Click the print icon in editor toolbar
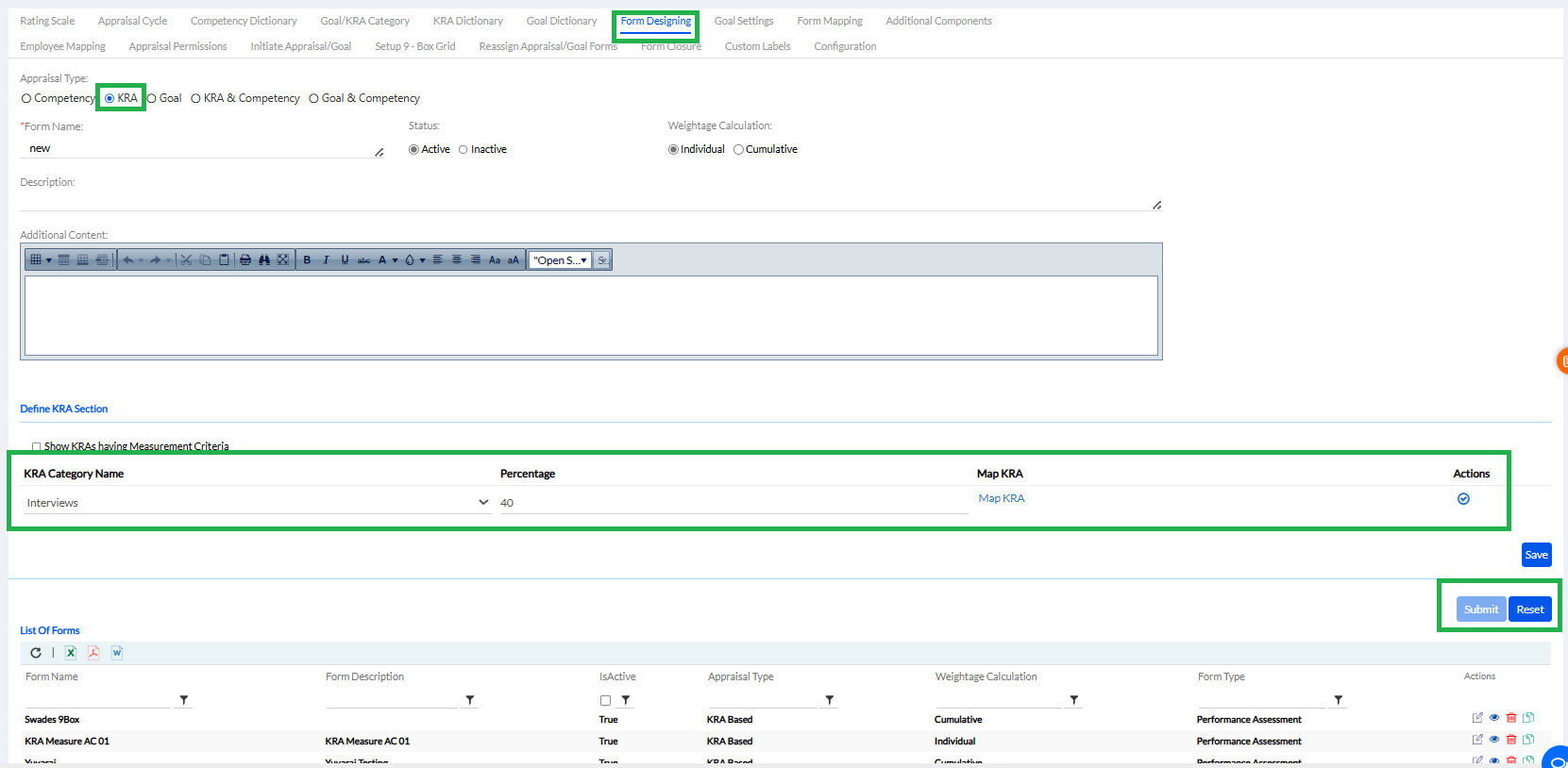Screen dimensions: 1568x768 point(245,260)
